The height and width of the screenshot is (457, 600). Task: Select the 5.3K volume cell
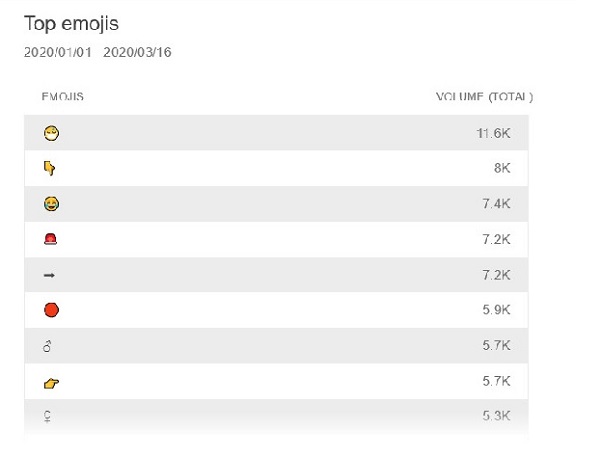point(496,416)
